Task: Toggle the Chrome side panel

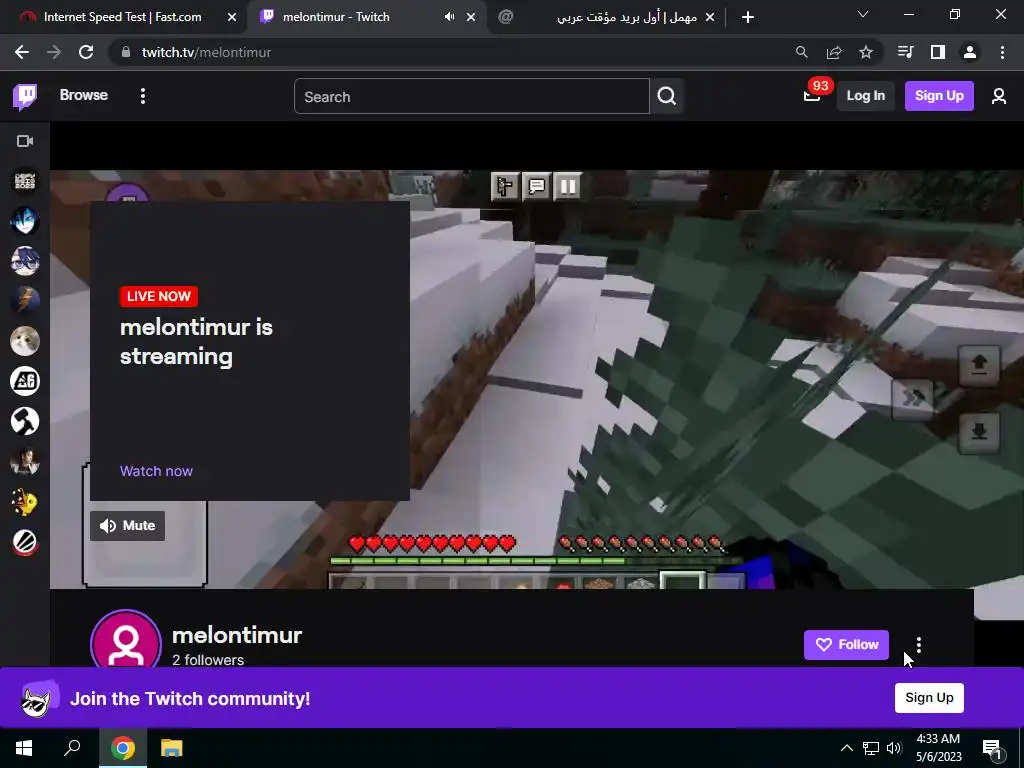Action: click(x=938, y=52)
